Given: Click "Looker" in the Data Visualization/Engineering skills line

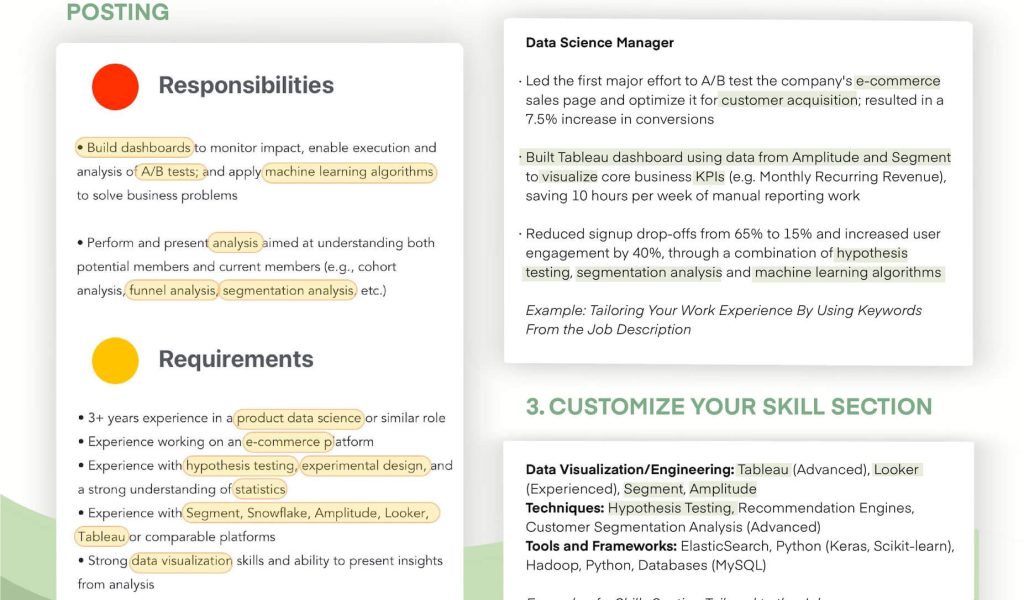Looking at the screenshot, I should coord(896,469).
